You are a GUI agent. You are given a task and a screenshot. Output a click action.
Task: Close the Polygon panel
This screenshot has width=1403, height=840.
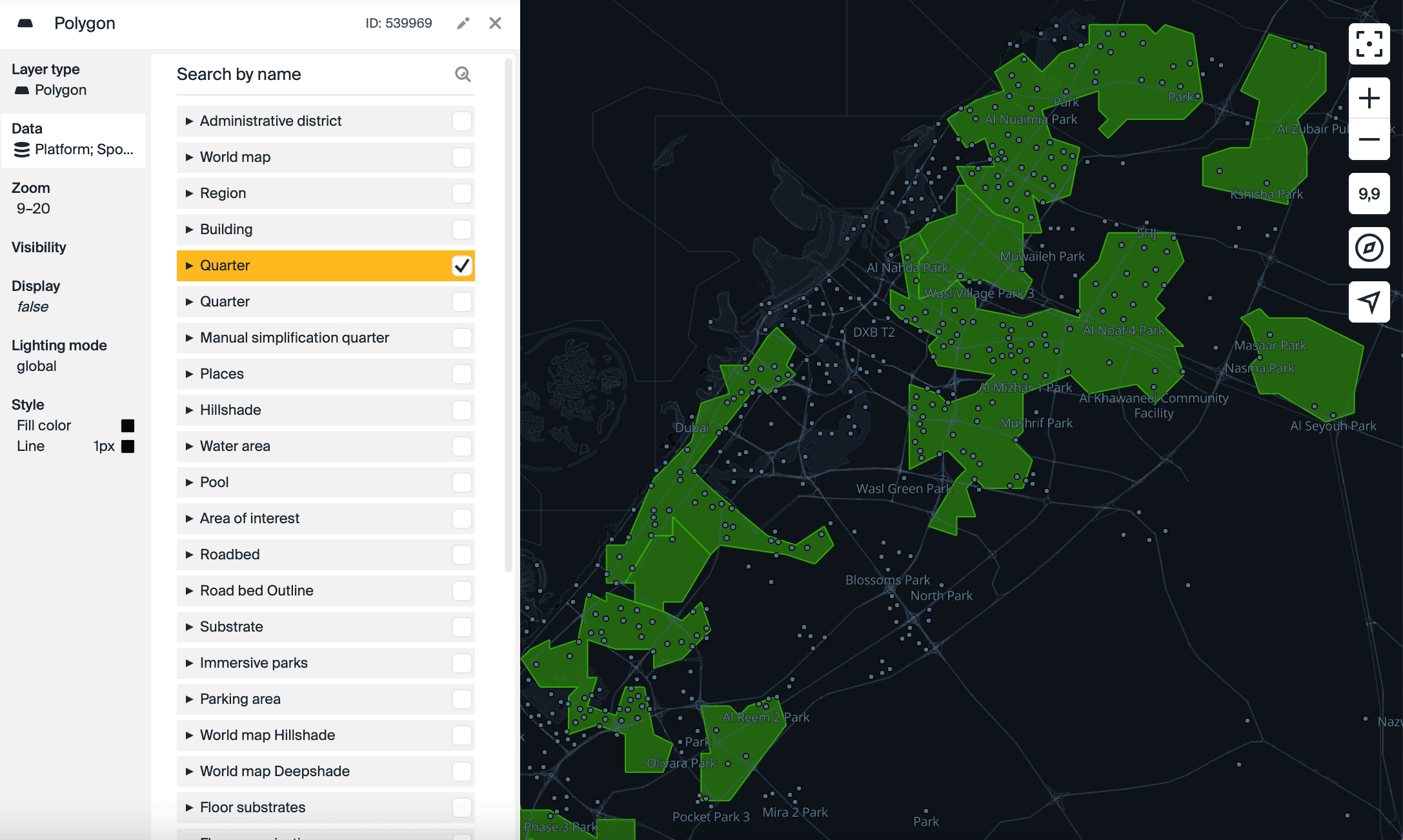click(495, 23)
